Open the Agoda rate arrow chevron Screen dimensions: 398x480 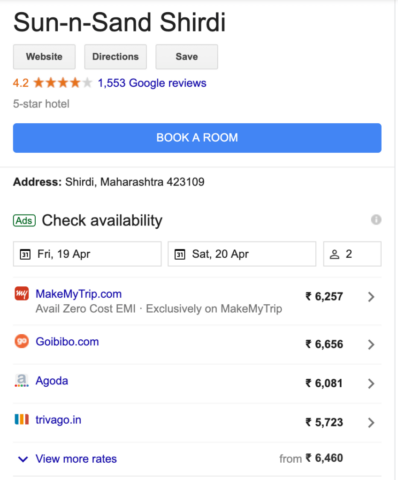[x=371, y=383]
